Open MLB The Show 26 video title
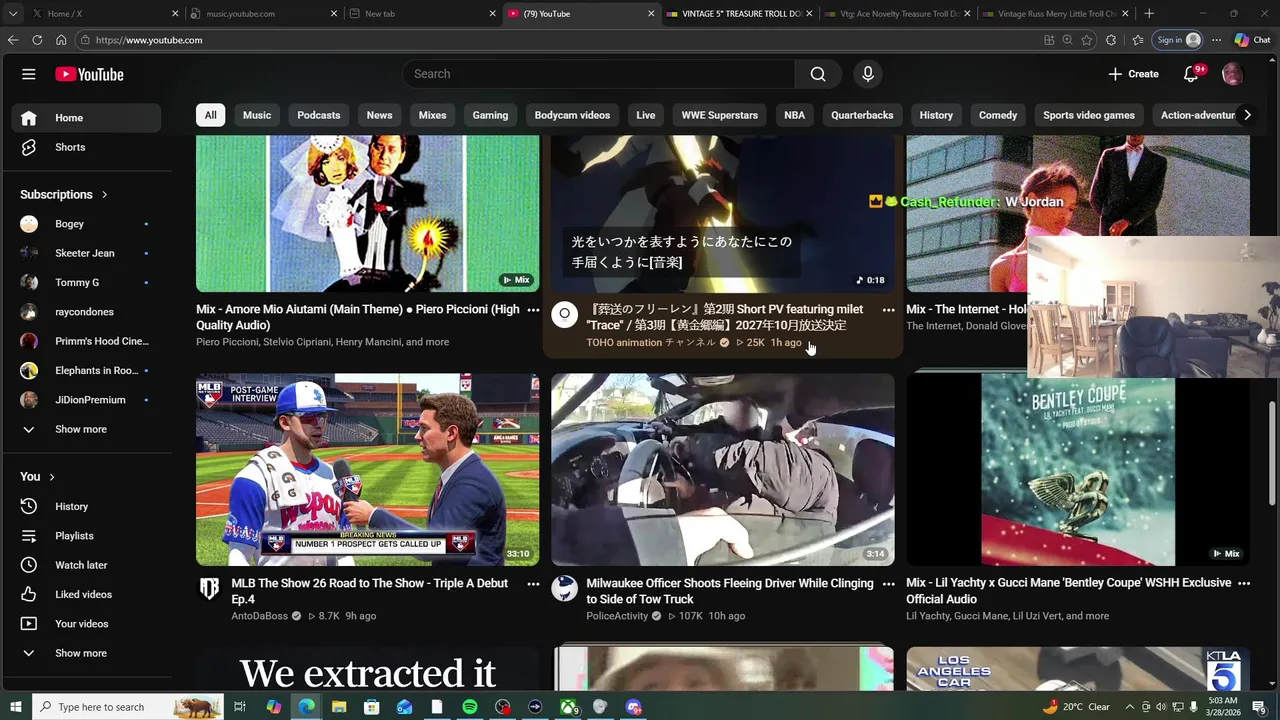Screen dimensions: 1280x720 pyautogui.click(x=369, y=591)
